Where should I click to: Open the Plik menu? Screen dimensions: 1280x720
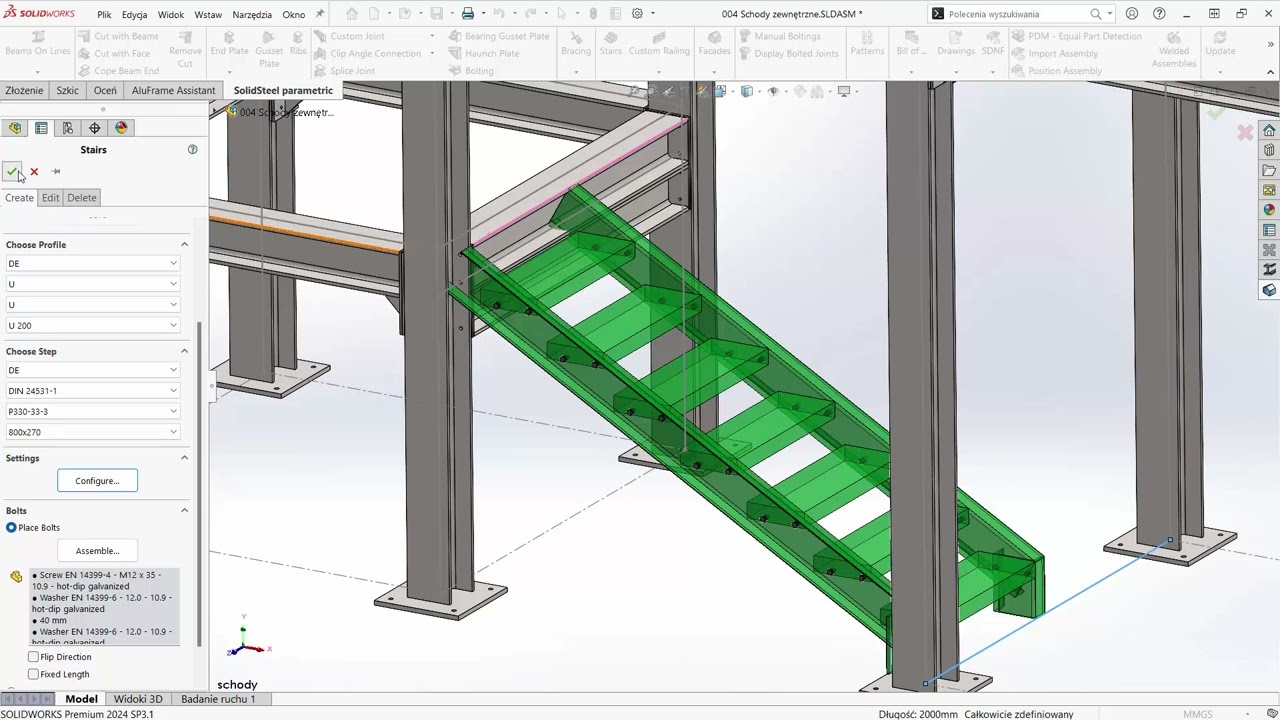pos(104,15)
